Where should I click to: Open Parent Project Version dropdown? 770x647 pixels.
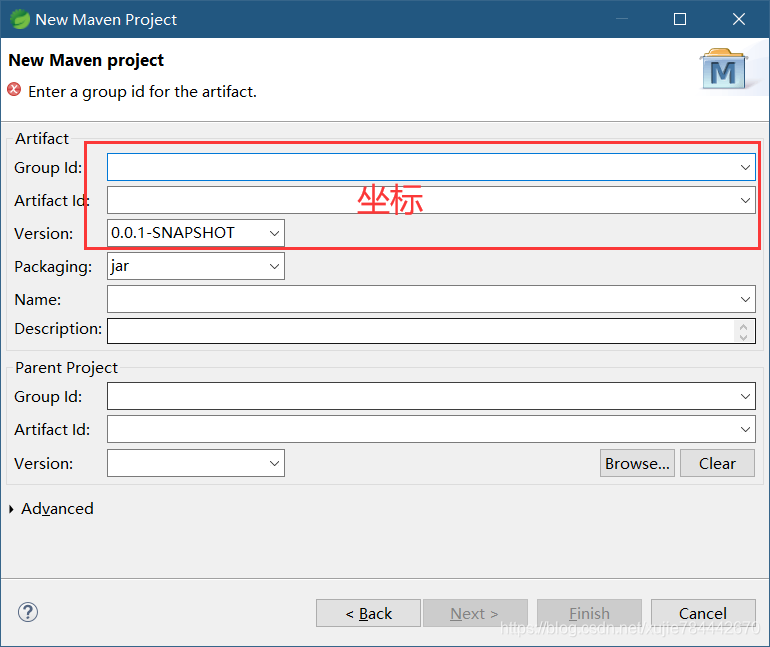pos(274,463)
